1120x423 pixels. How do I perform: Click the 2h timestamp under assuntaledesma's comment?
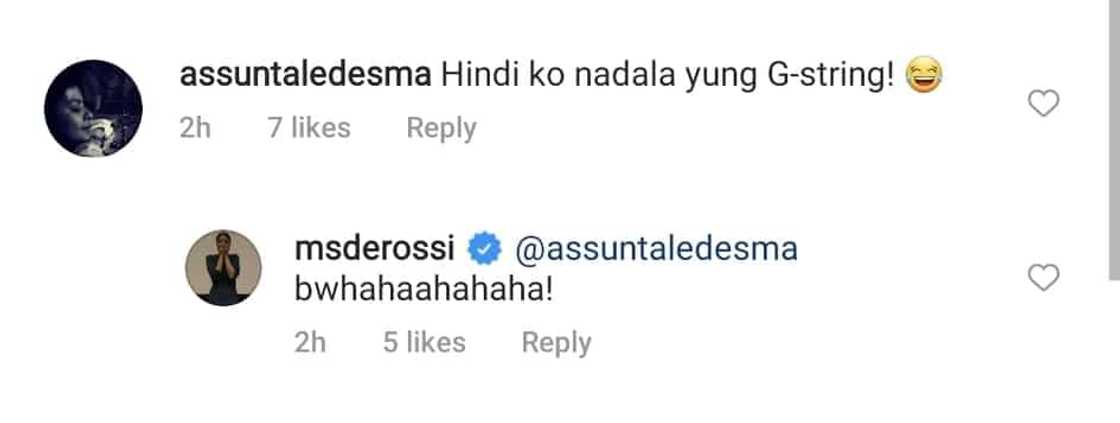(x=195, y=128)
